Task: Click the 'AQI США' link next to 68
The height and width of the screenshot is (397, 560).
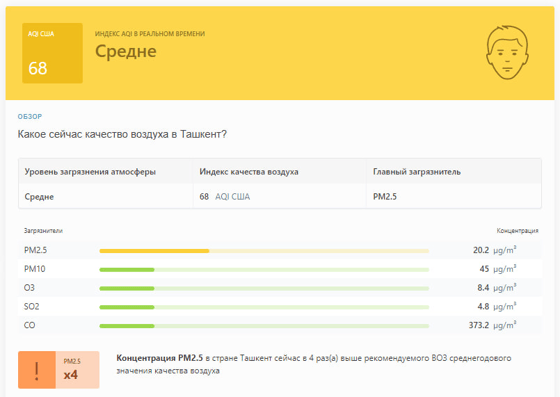Action: (232, 197)
